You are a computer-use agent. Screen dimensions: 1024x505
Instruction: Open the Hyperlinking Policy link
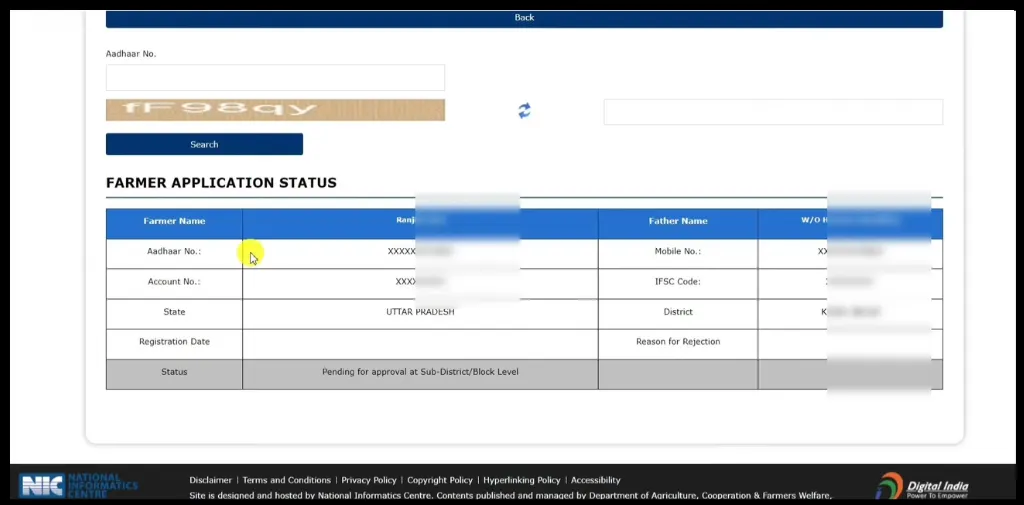[x=522, y=480]
